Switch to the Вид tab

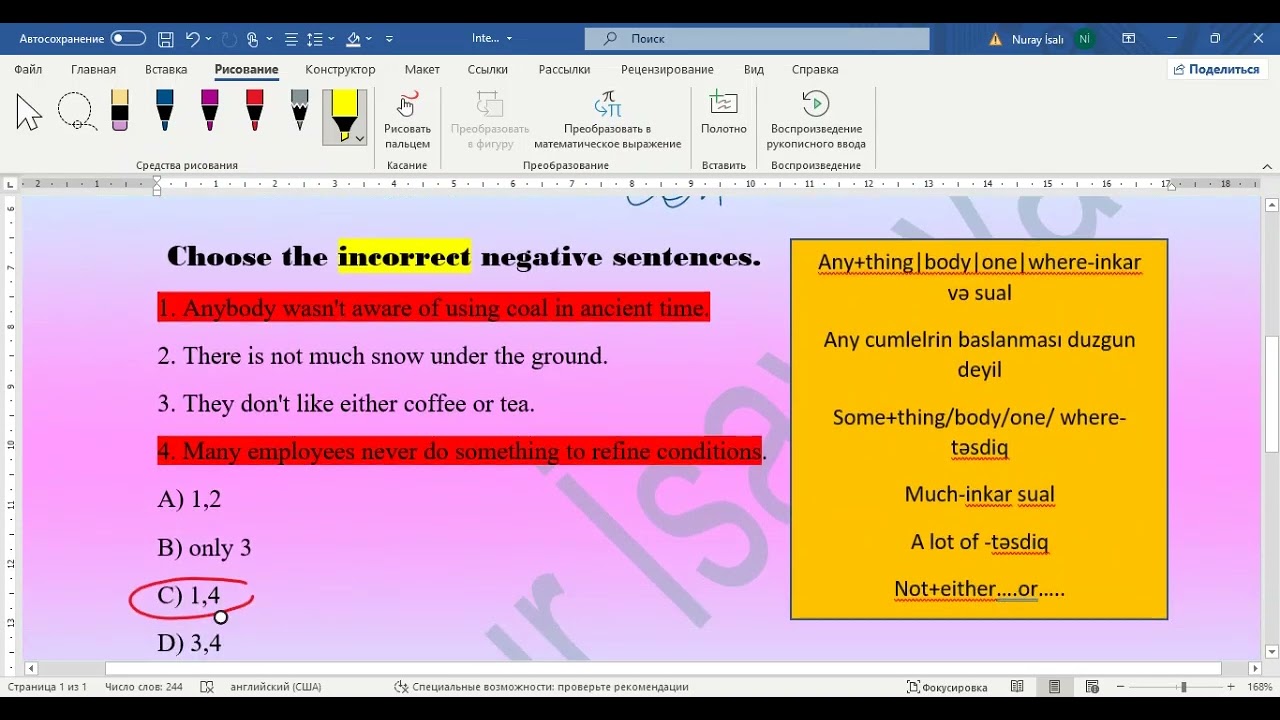pos(754,69)
